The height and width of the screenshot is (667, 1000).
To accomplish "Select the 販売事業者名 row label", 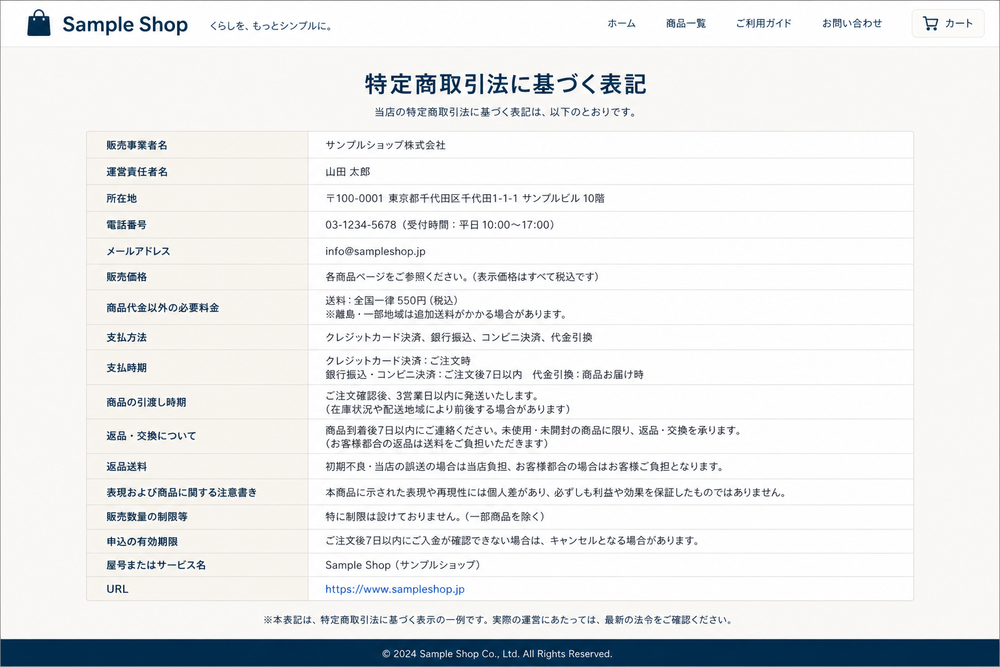I will click(136, 145).
